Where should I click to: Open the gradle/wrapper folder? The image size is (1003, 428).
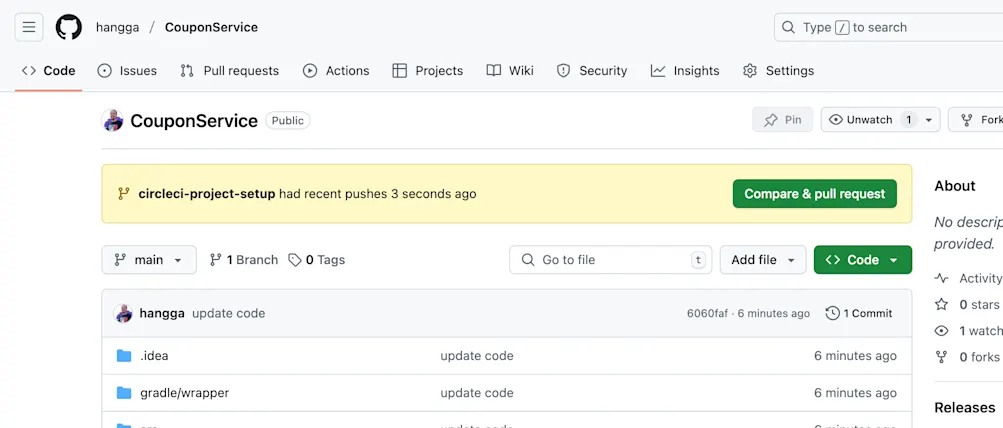(184, 393)
